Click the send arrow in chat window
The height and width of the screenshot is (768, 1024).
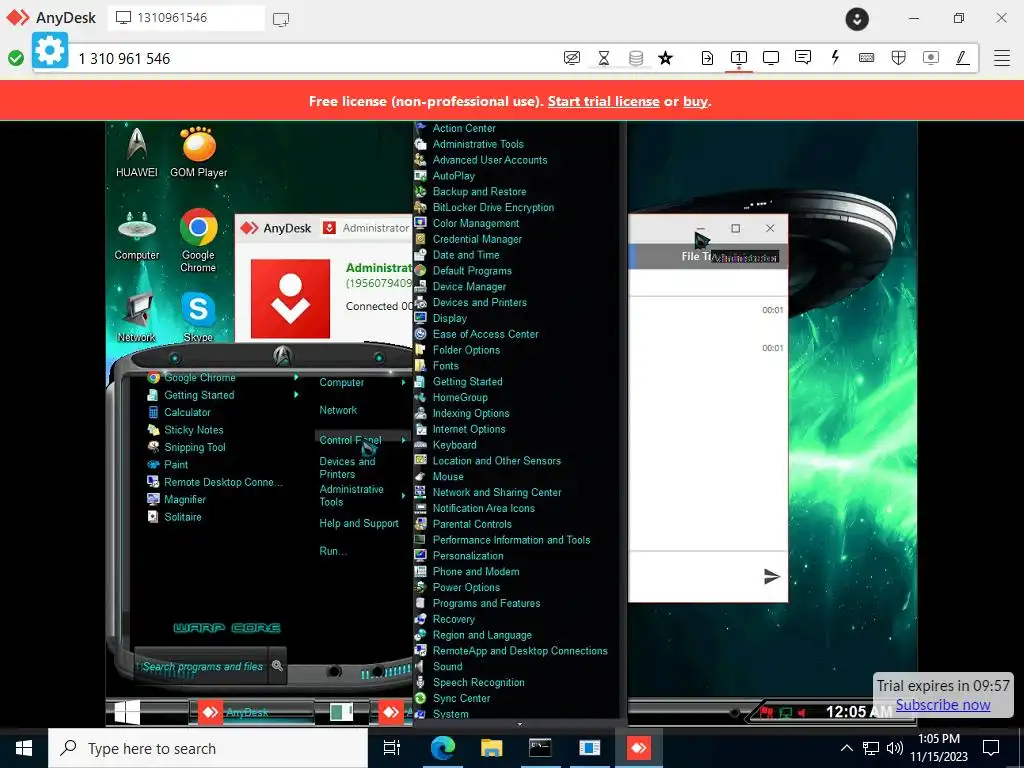point(771,576)
